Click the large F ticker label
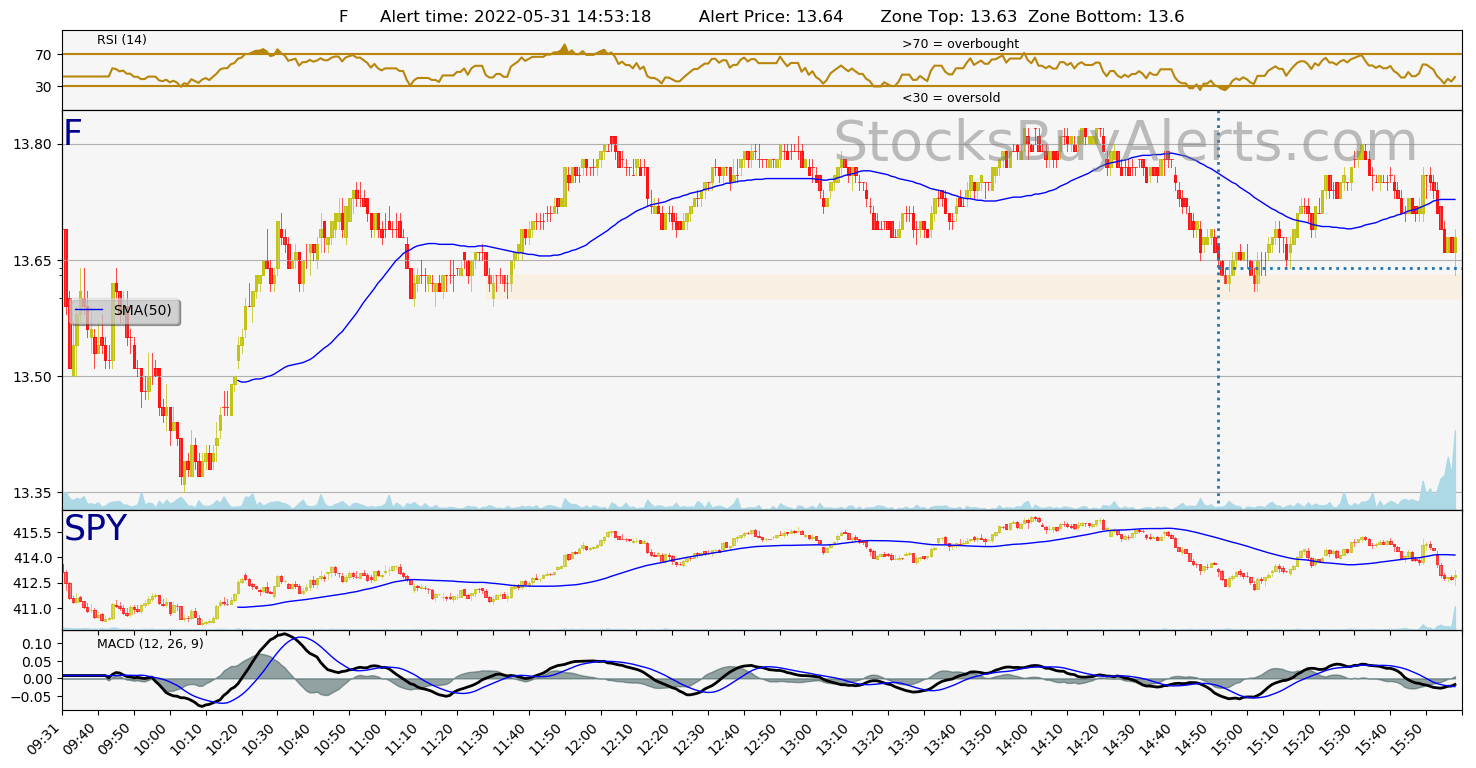Screen dimensions: 1476x768 pos(72,134)
